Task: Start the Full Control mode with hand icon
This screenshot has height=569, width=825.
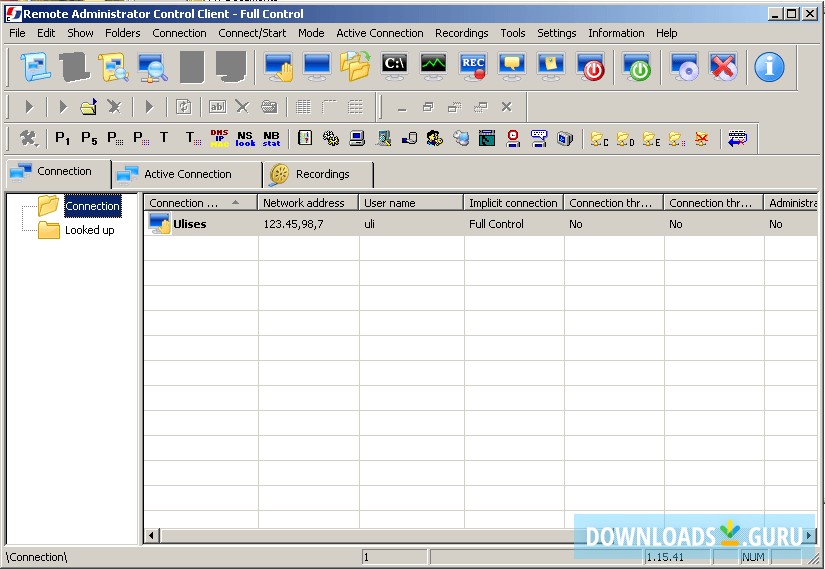Action: tap(278, 67)
